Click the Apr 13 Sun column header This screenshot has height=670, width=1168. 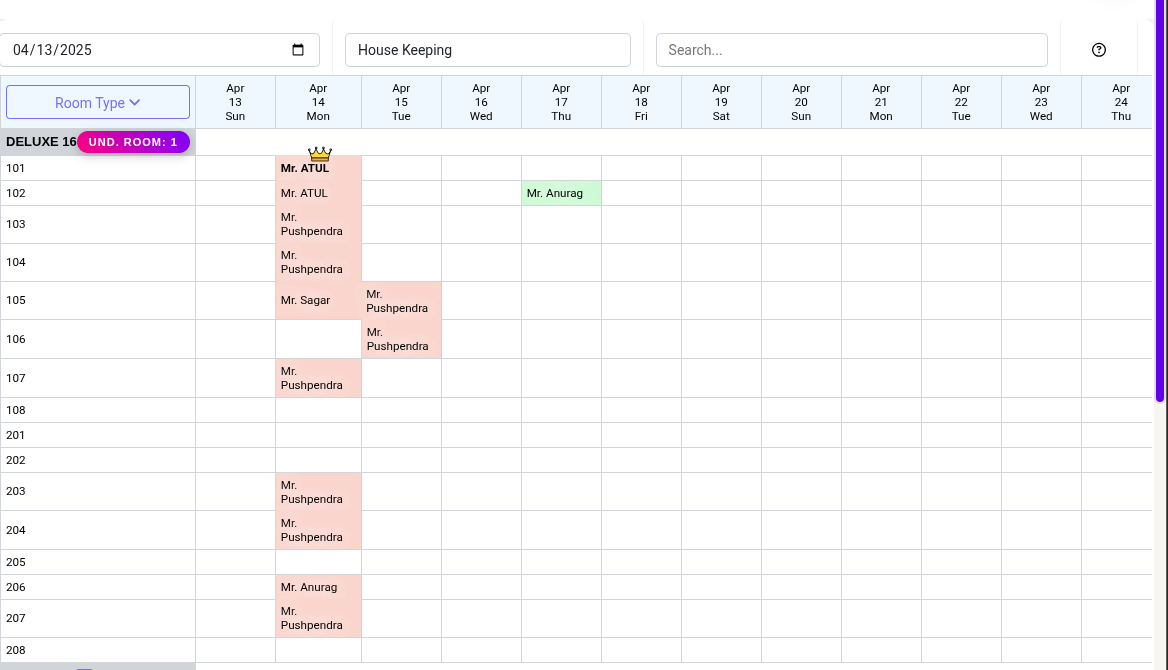coord(235,101)
